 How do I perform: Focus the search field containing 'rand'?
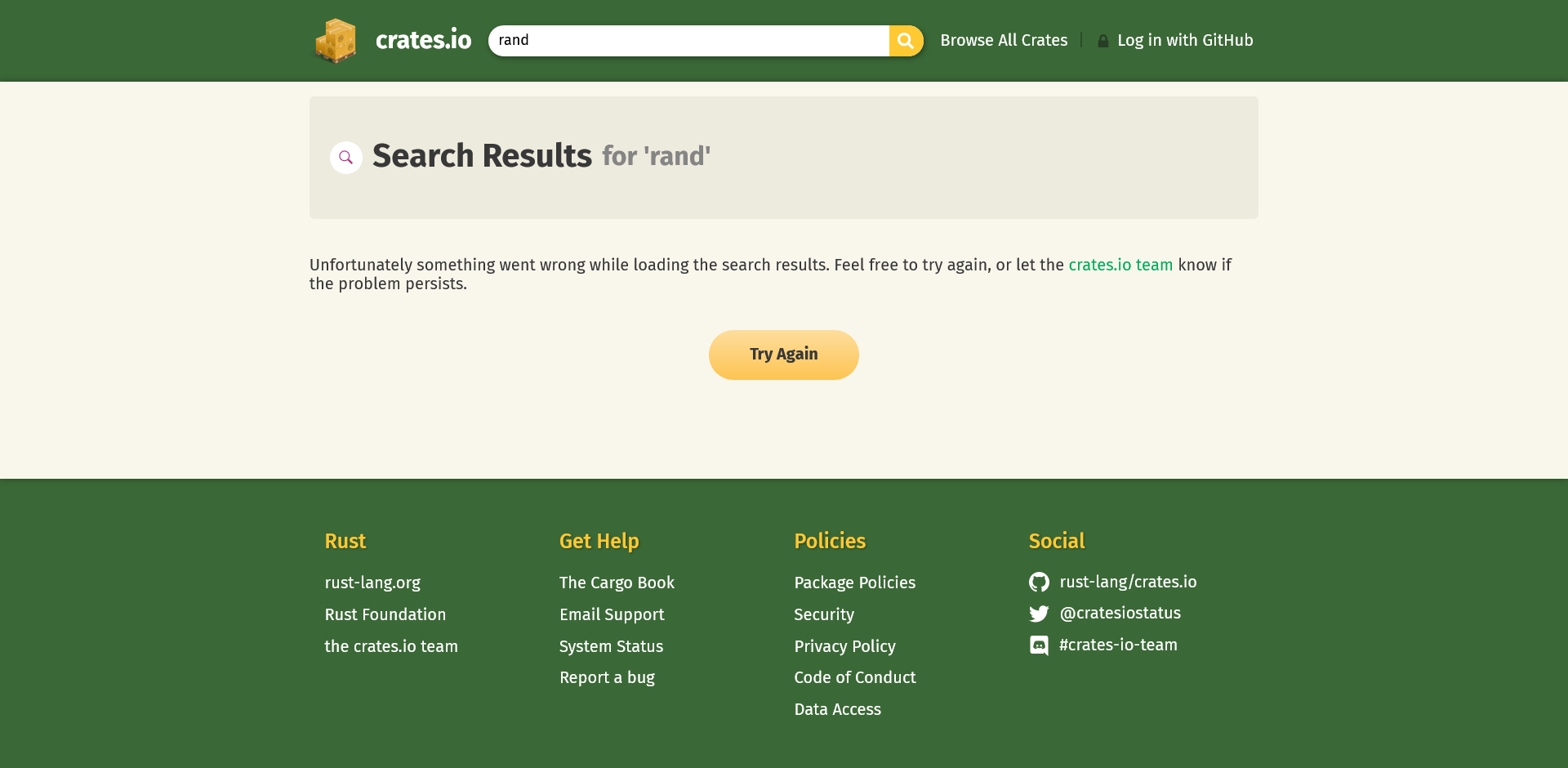click(688, 41)
